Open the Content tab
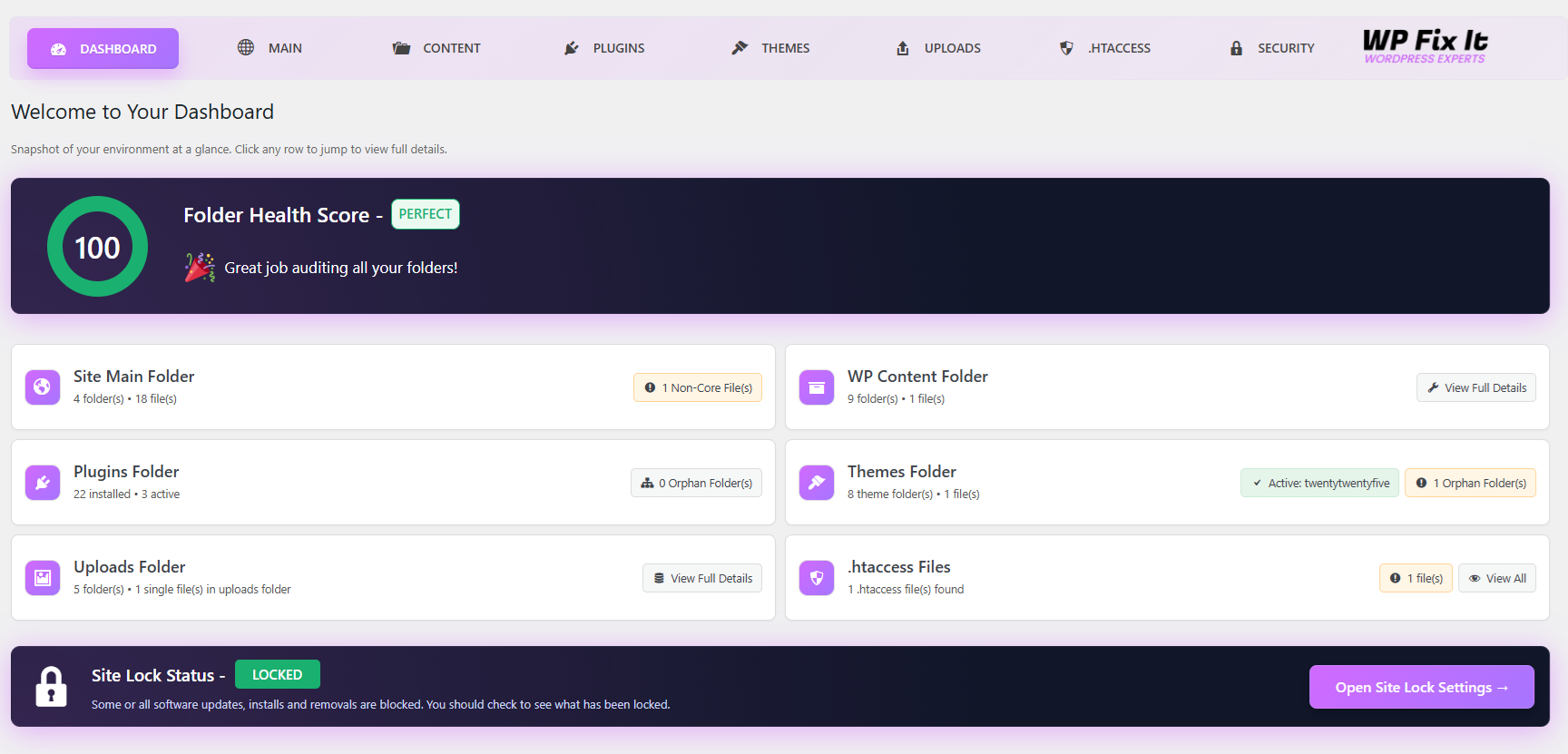 click(436, 48)
